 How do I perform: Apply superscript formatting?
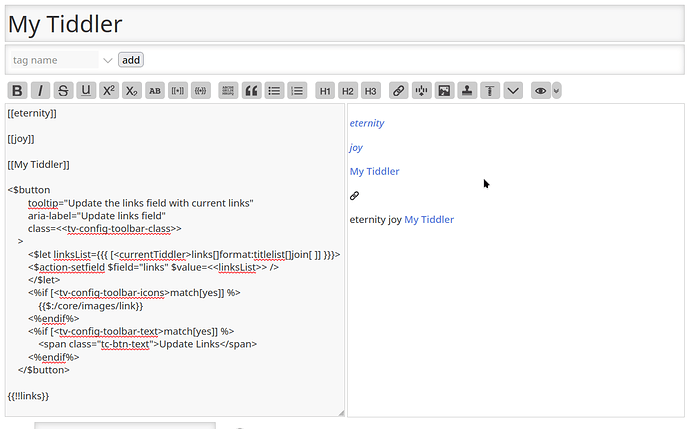[109, 91]
